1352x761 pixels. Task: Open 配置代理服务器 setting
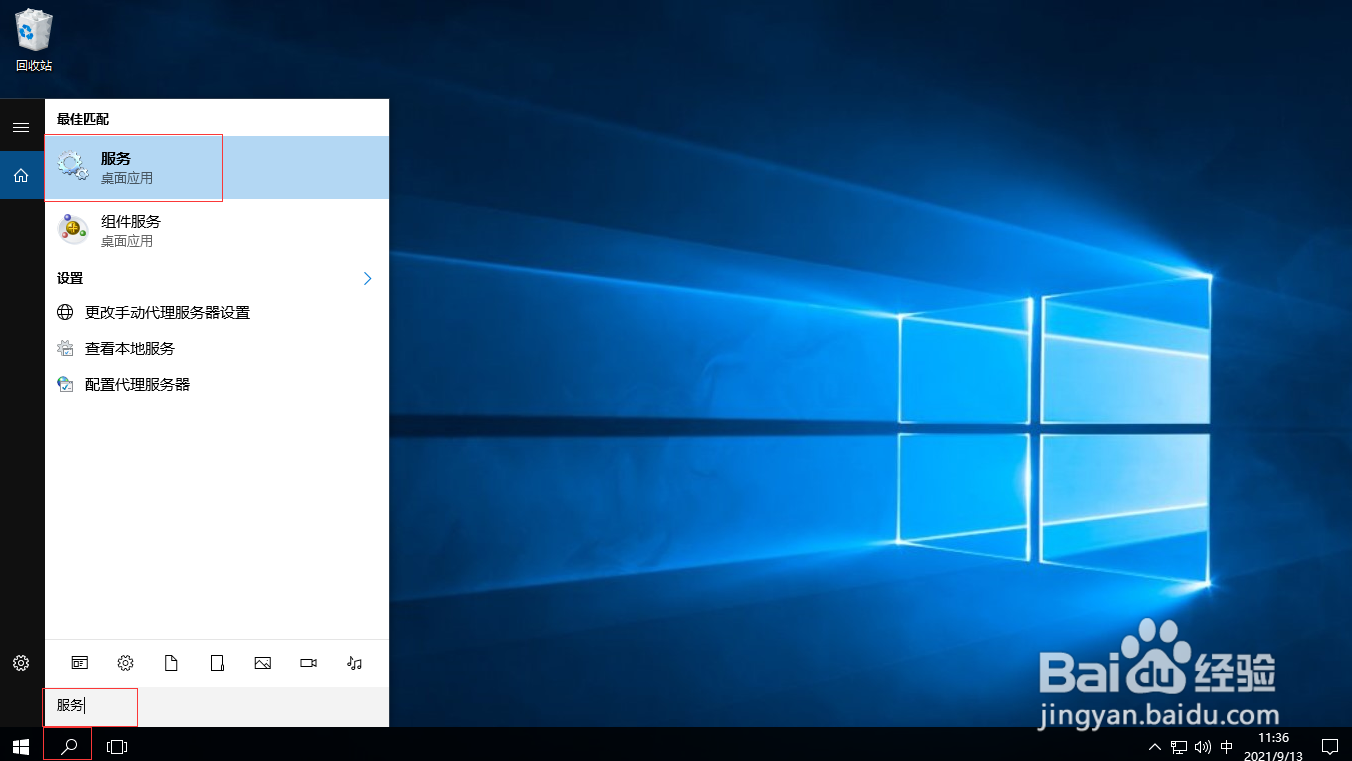217,384
